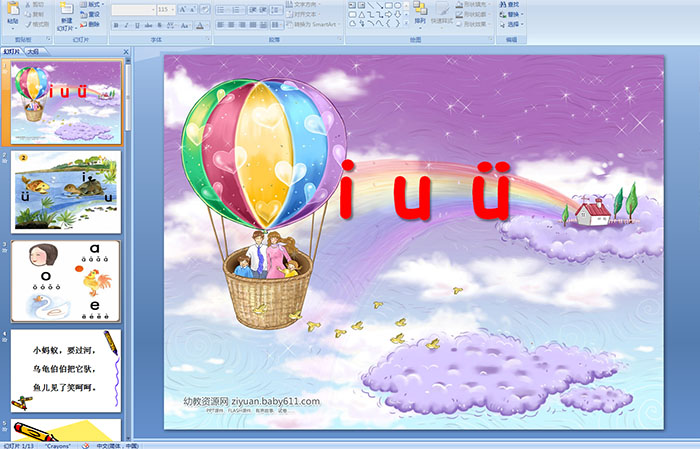
Task: Select the Format Painter (格式刷) tool
Action: (x=38, y=25)
